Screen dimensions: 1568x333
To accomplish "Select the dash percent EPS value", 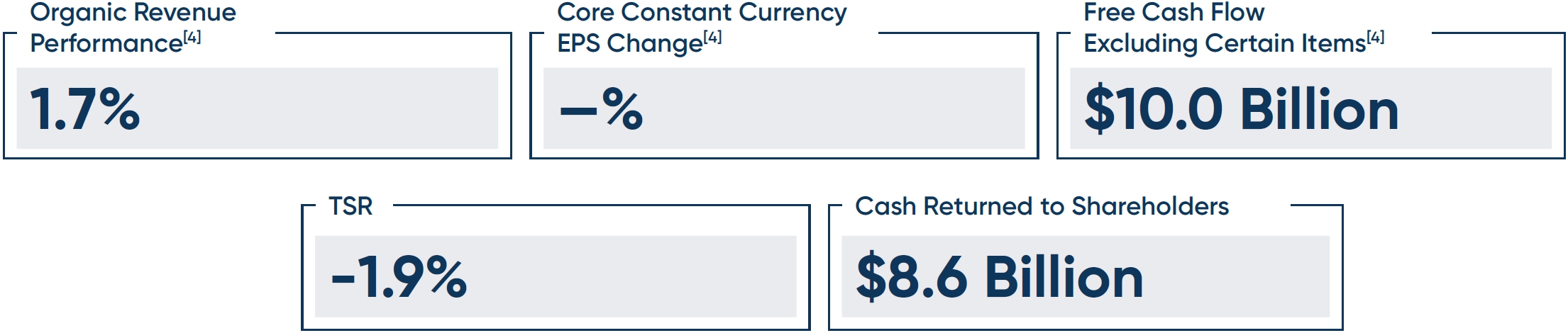I will pos(602,109).
